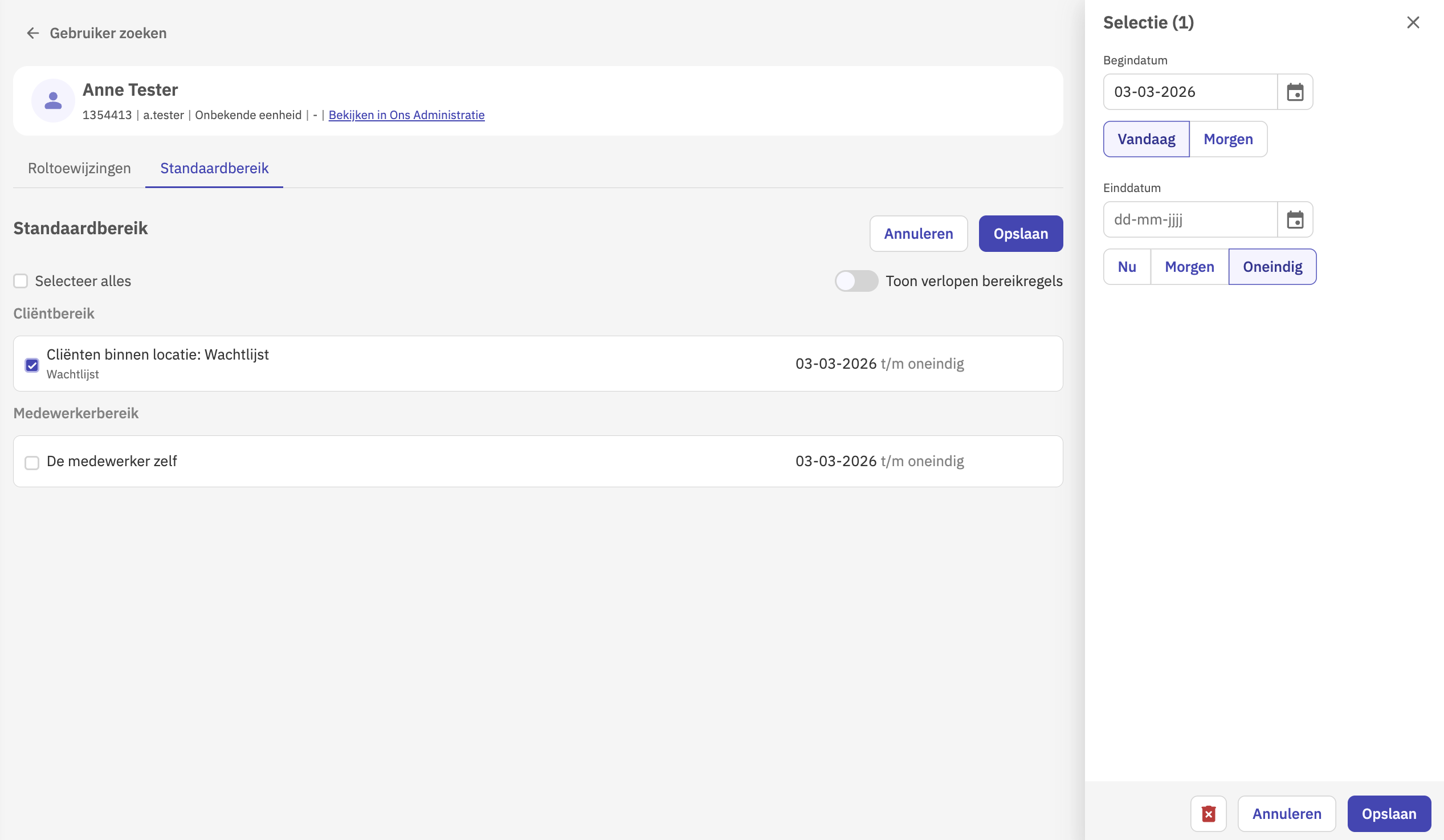Check De medewerker zelf checkbox

point(32,462)
